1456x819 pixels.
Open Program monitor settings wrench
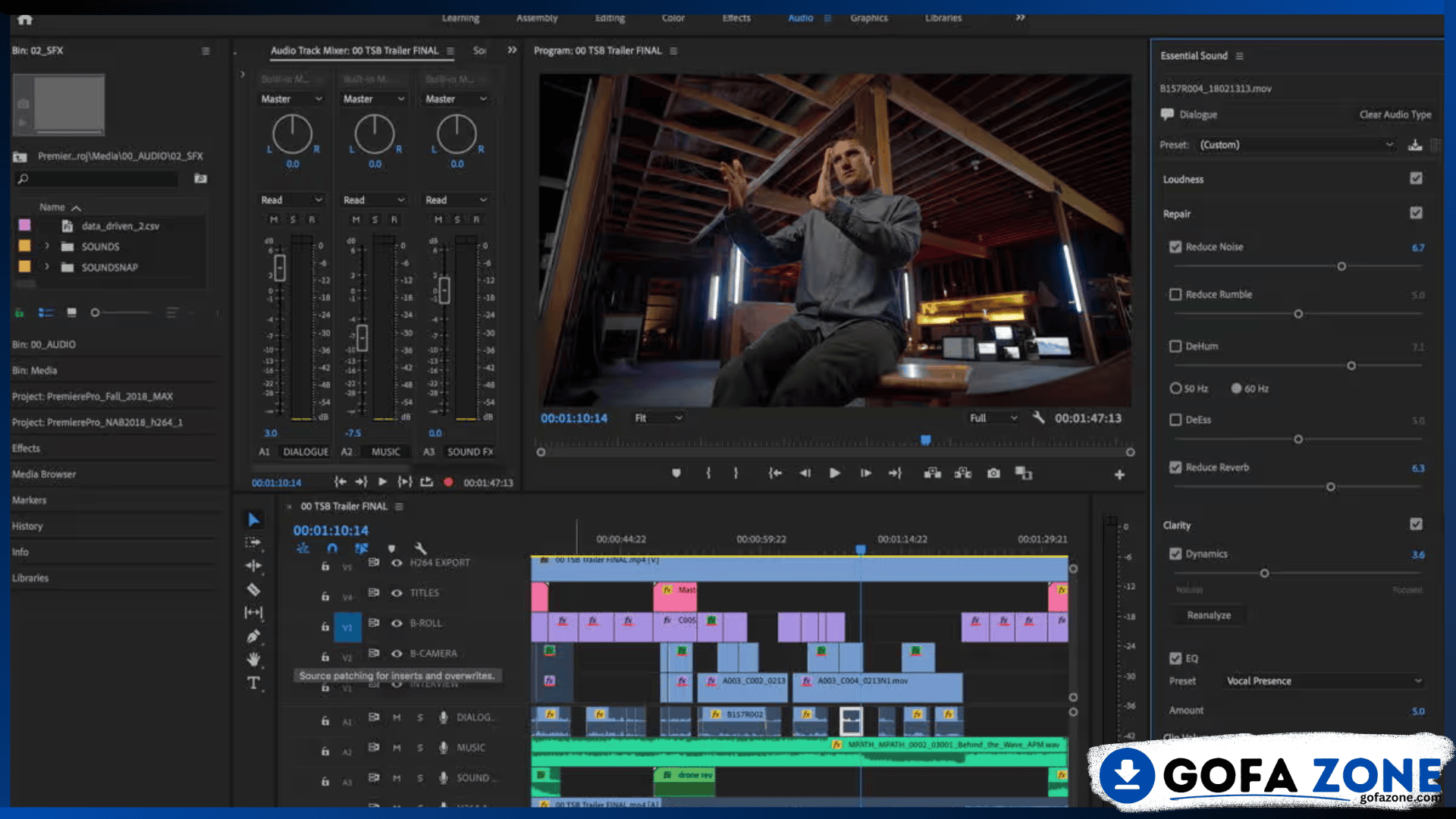click(x=1038, y=418)
